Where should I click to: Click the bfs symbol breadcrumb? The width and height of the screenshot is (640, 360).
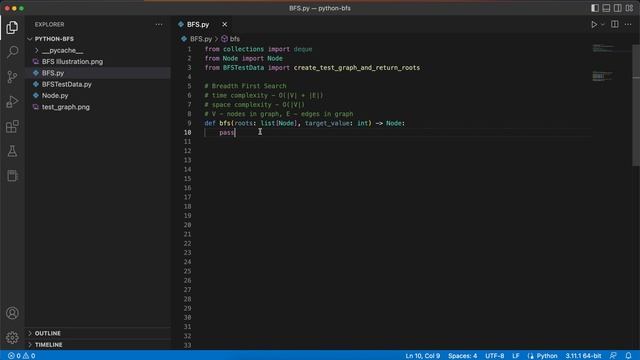point(234,39)
